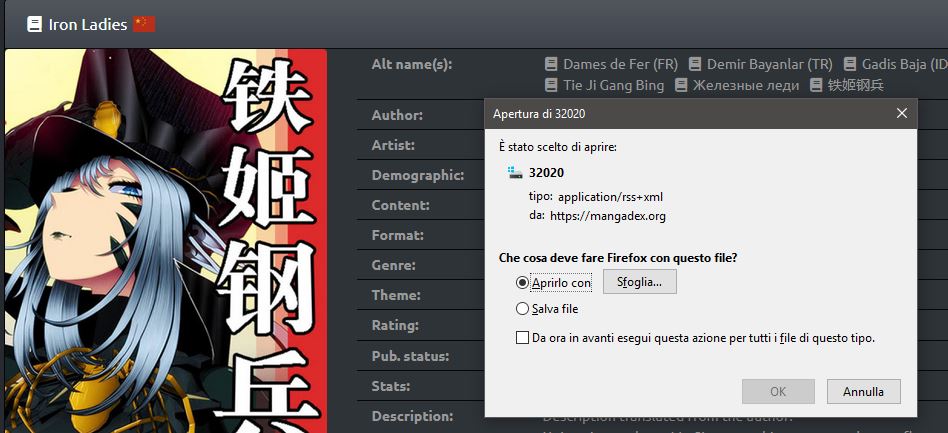The width and height of the screenshot is (948, 433).
Task: Click the Iron Ladies page title text
Action: (88, 24)
